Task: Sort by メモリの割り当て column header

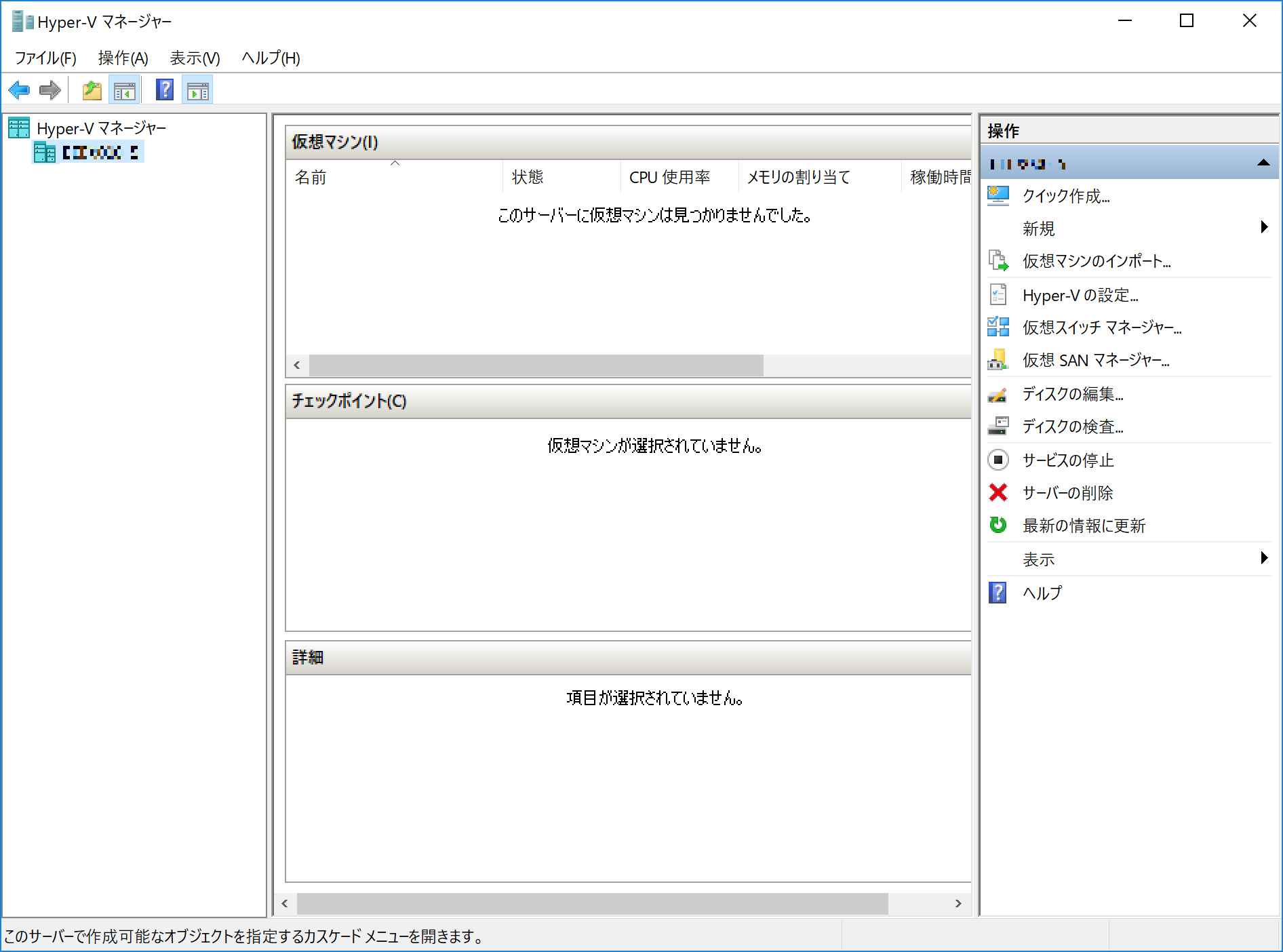Action: pos(820,177)
